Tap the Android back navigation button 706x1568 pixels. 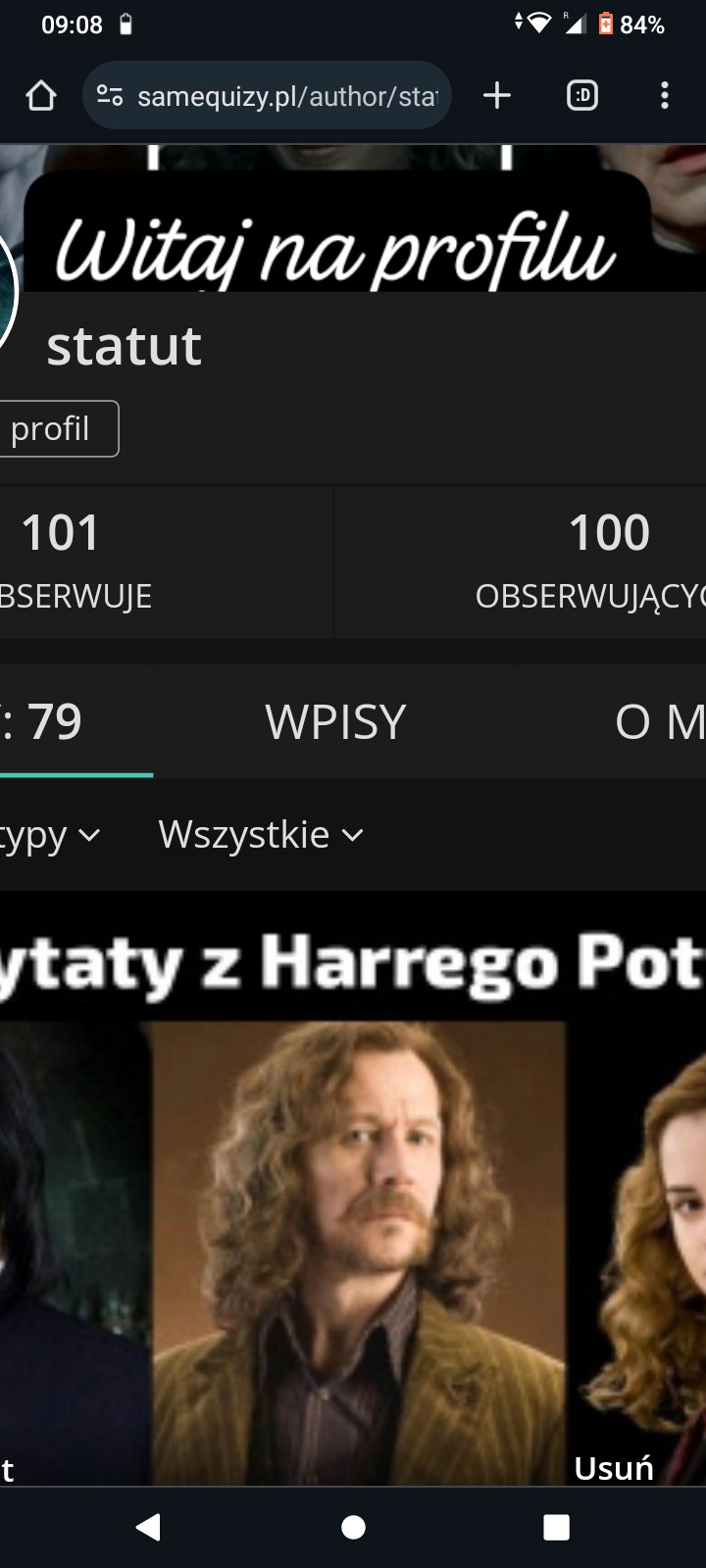[x=148, y=1527]
